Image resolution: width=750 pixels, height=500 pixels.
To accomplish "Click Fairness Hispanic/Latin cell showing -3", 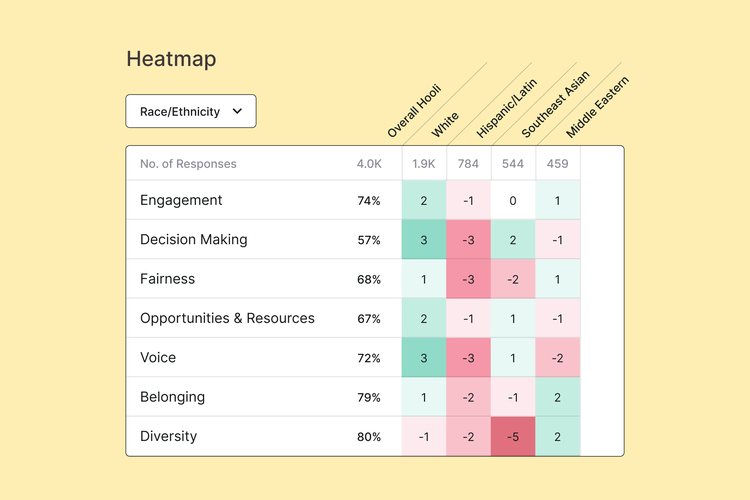I will click(468, 279).
